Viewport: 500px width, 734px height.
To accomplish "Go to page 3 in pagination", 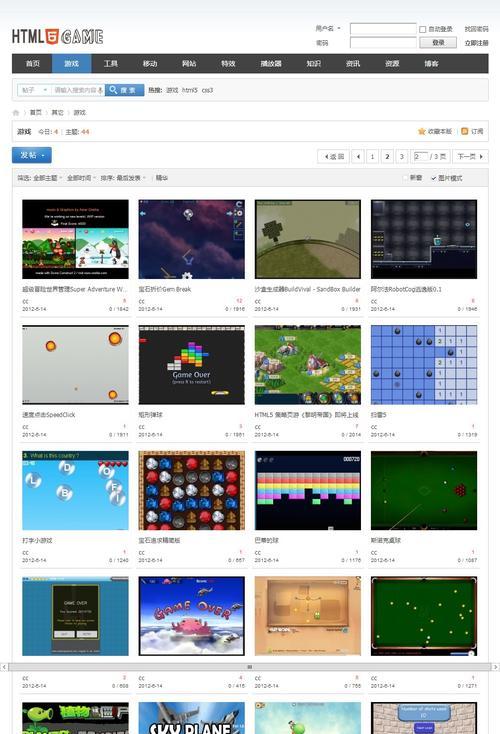I will tap(402, 156).
